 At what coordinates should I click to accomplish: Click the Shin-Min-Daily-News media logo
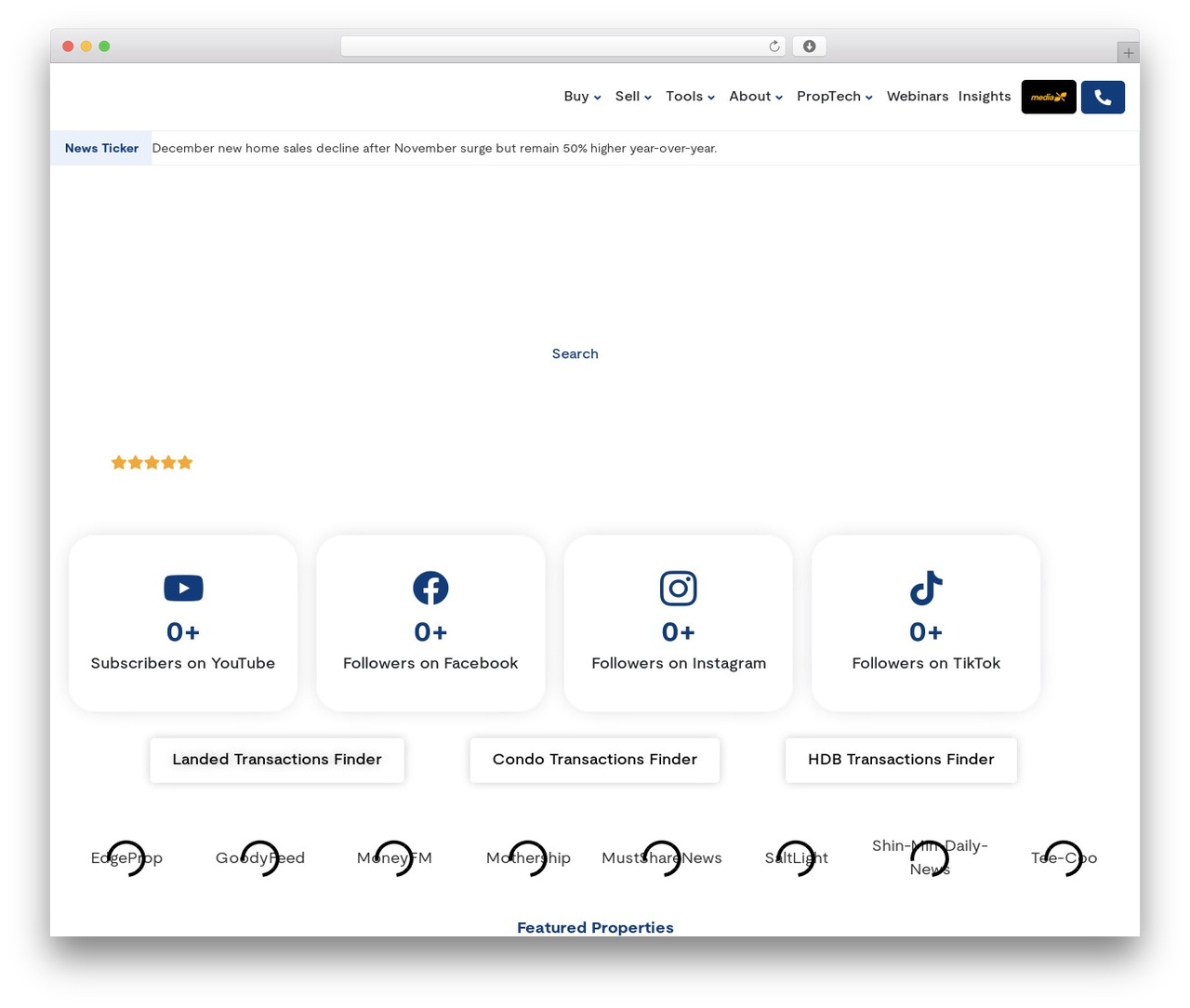930,858
